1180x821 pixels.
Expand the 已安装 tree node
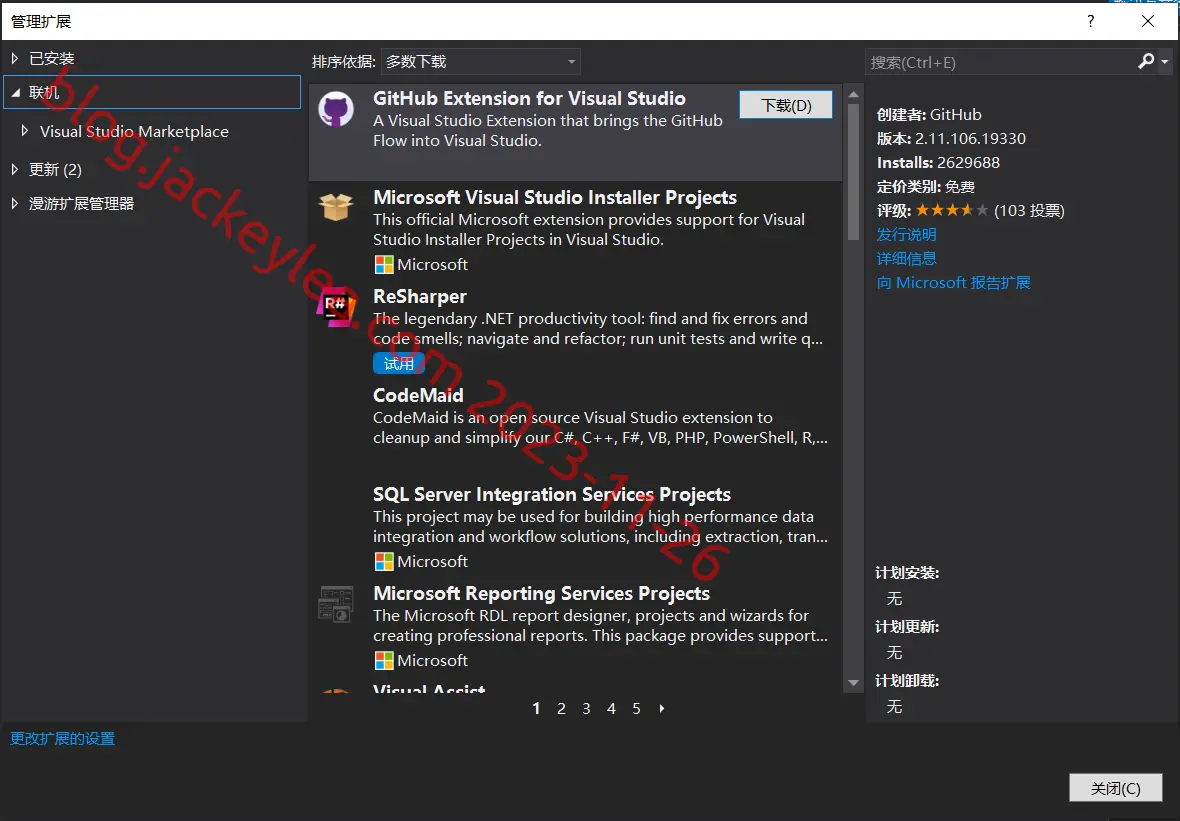14,58
